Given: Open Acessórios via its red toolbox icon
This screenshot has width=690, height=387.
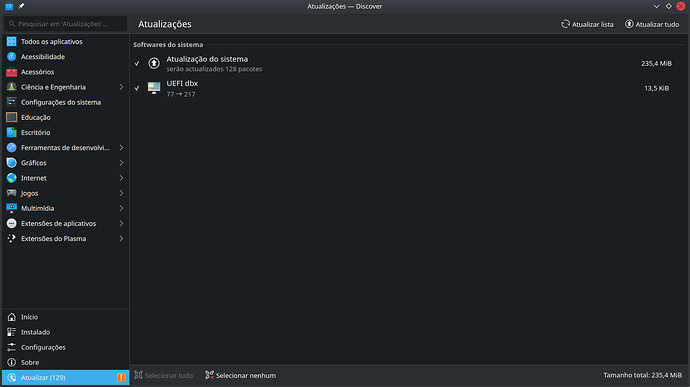Looking at the screenshot, I should pos(11,72).
